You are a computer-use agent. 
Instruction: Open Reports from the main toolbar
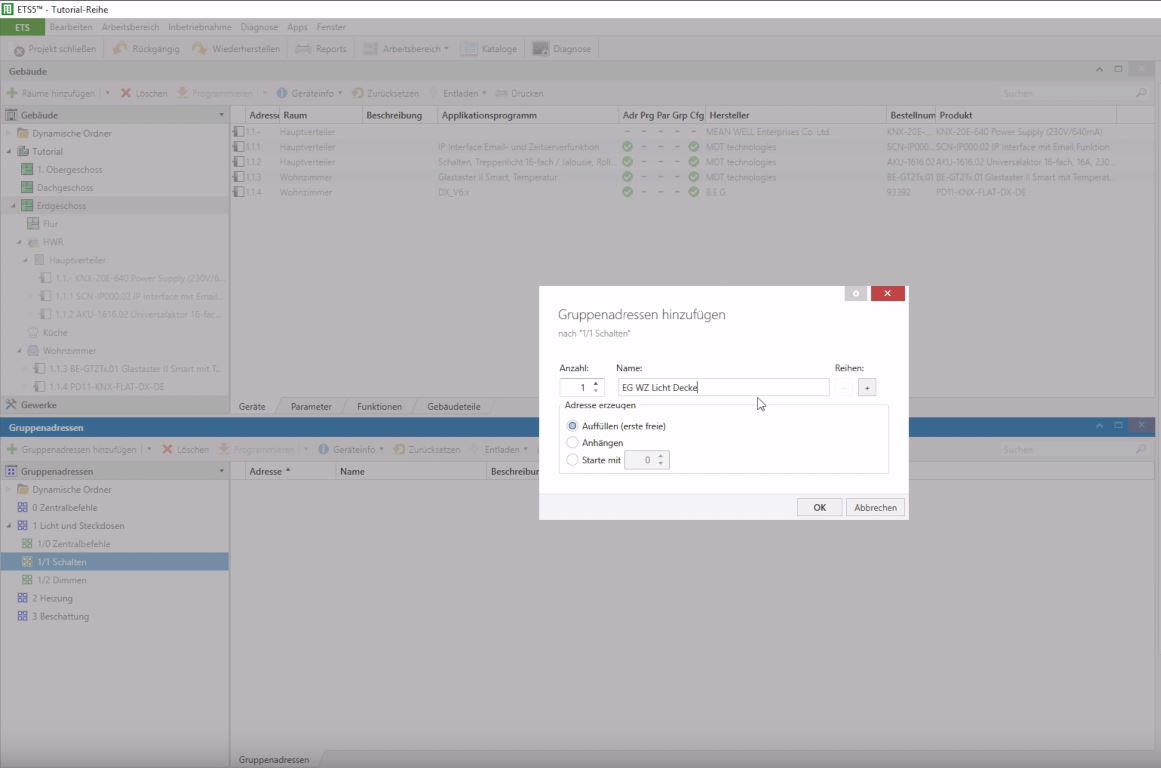point(321,49)
